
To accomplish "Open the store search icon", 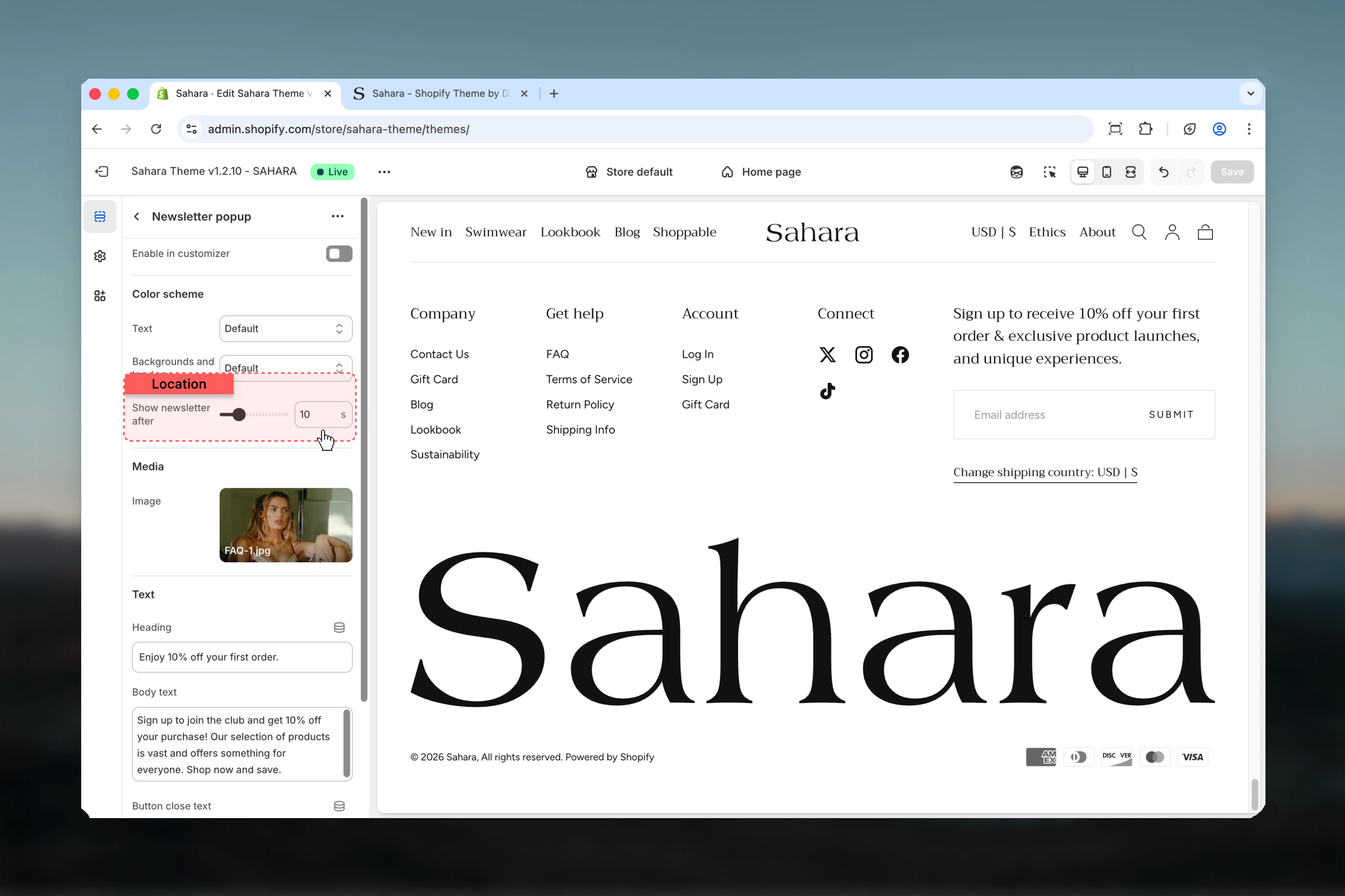I will point(1139,232).
